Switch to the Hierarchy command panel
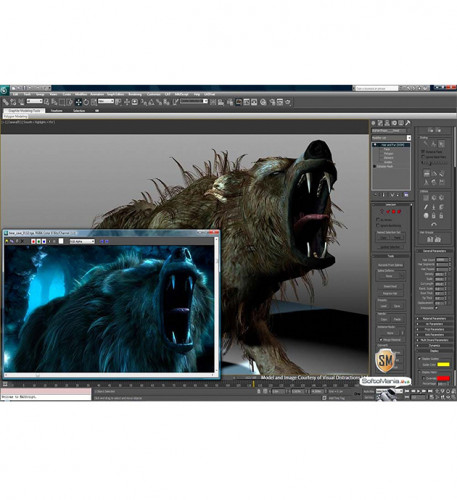 (x=387, y=123)
